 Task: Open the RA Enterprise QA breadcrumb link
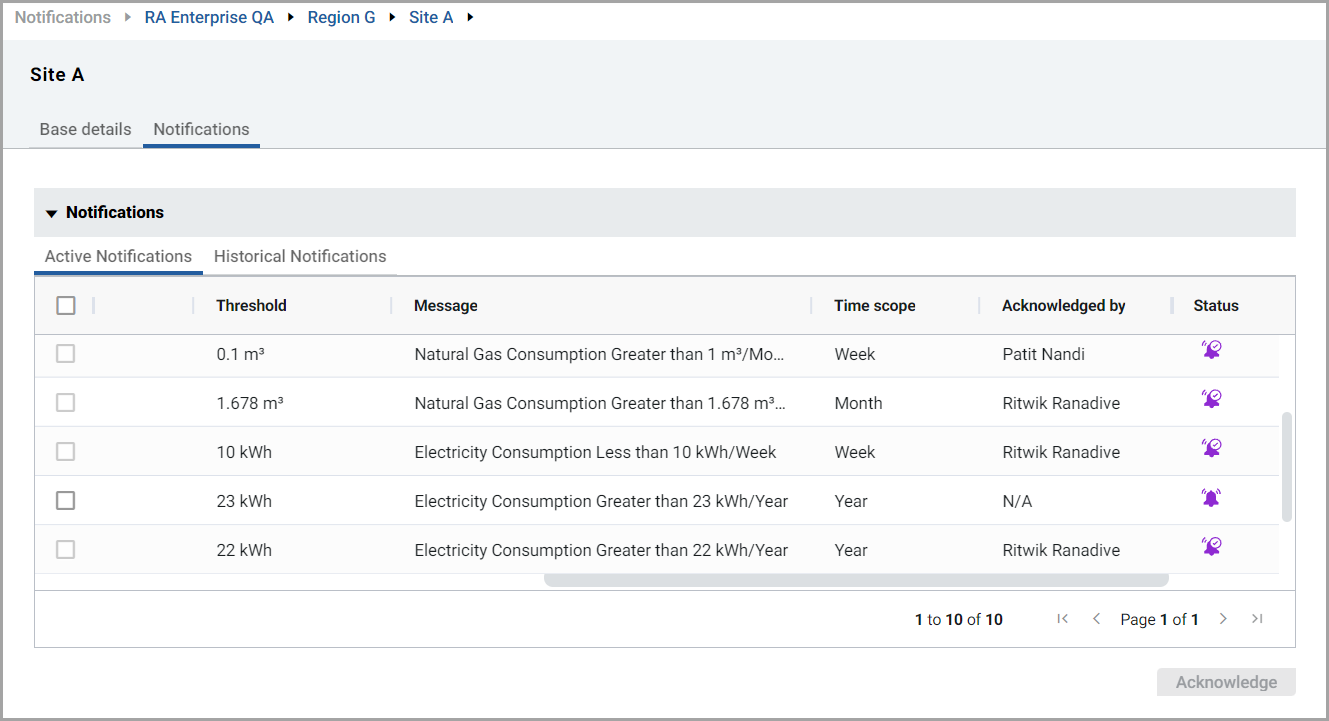(209, 17)
